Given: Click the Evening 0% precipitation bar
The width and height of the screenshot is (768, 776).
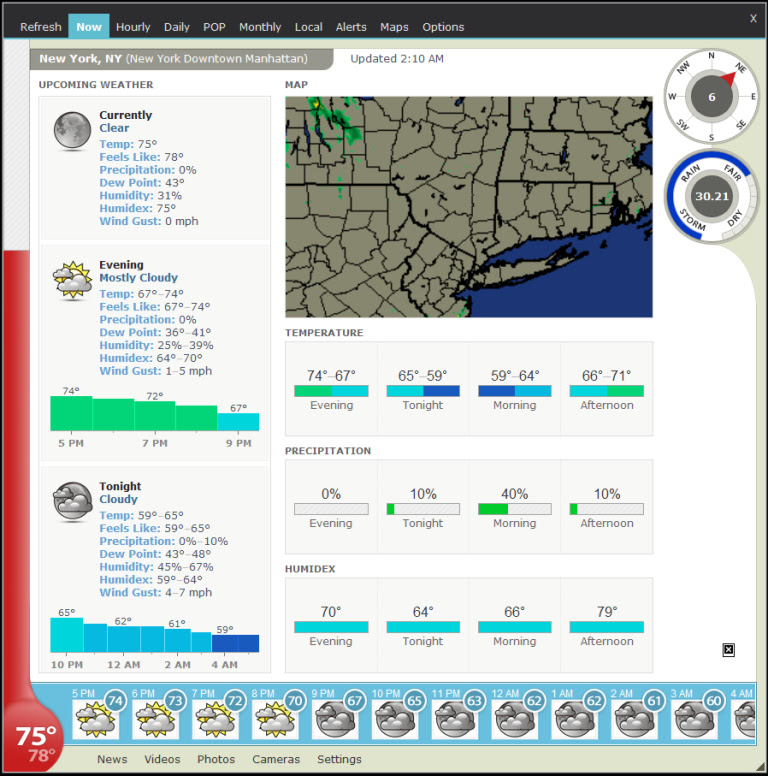Looking at the screenshot, I should tap(331, 509).
